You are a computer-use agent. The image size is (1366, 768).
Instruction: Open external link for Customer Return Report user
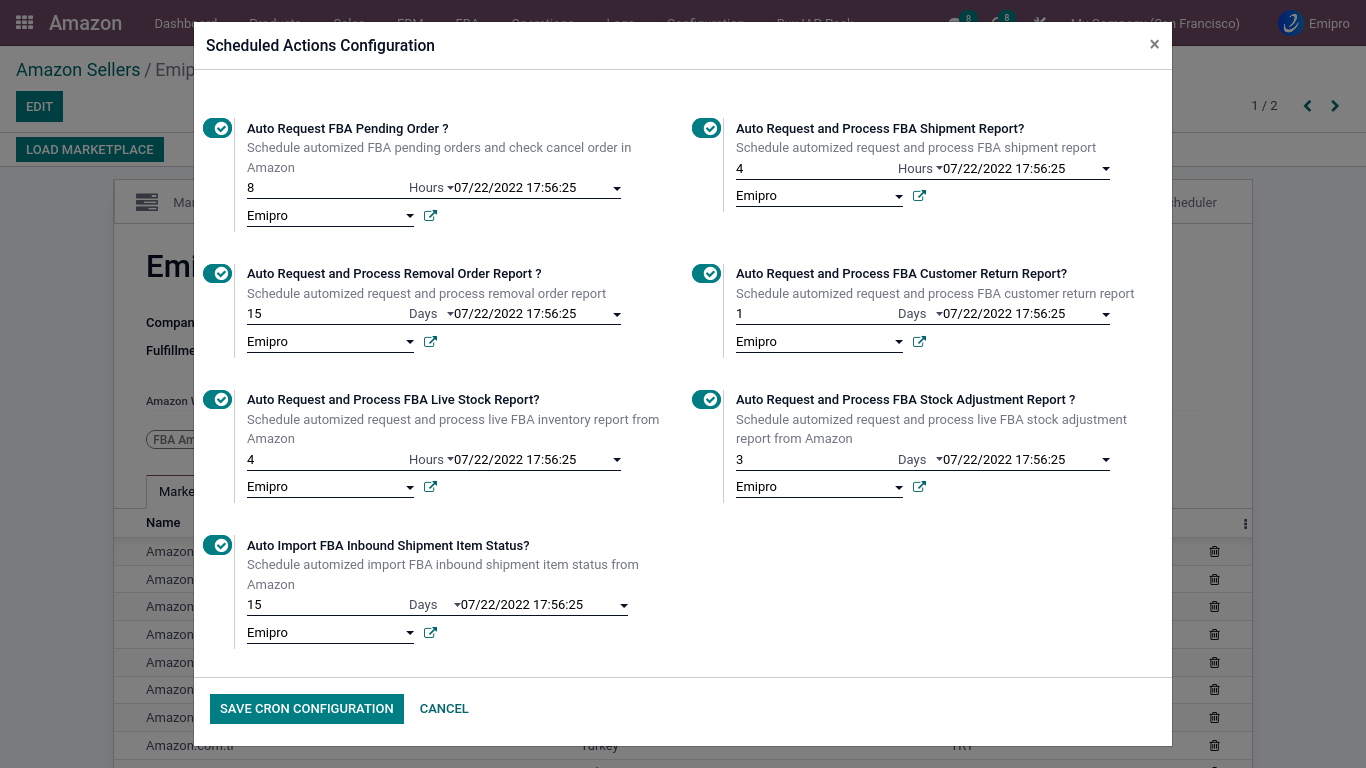919,342
